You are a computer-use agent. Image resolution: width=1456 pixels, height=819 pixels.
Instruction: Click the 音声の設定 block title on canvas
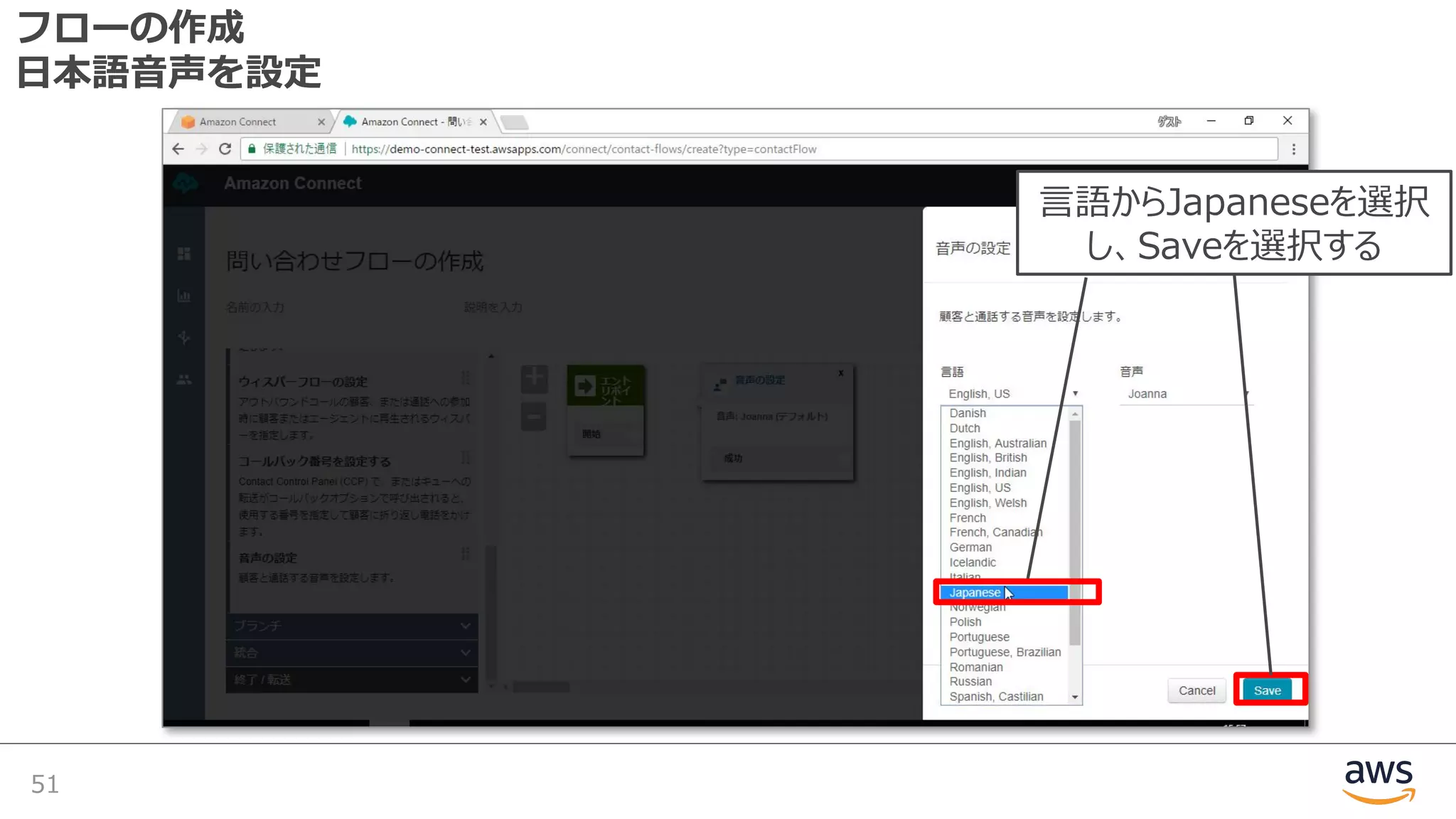click(x=760, y=380)
